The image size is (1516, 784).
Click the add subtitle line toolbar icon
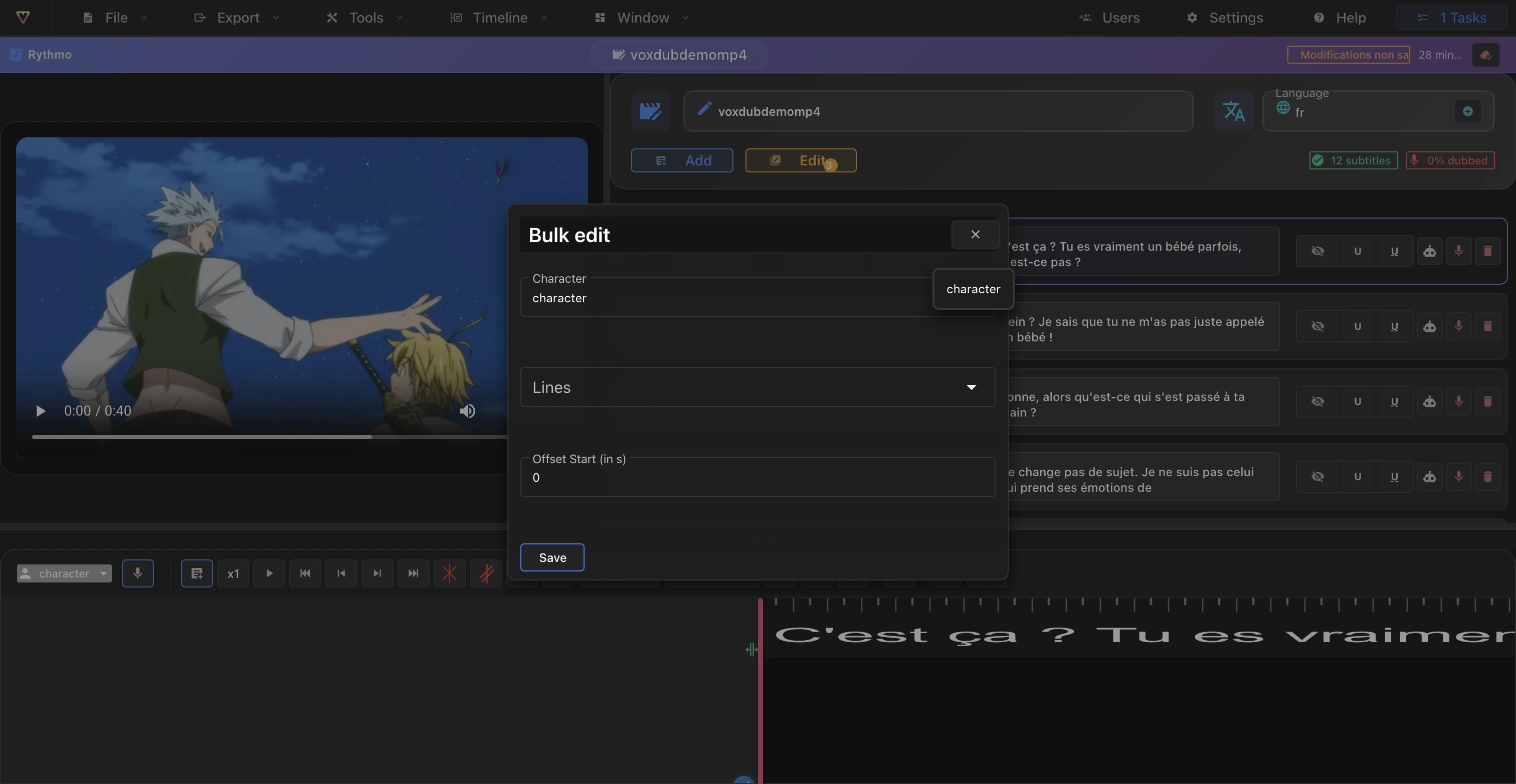pyautogui.click(x=197, y=573)
